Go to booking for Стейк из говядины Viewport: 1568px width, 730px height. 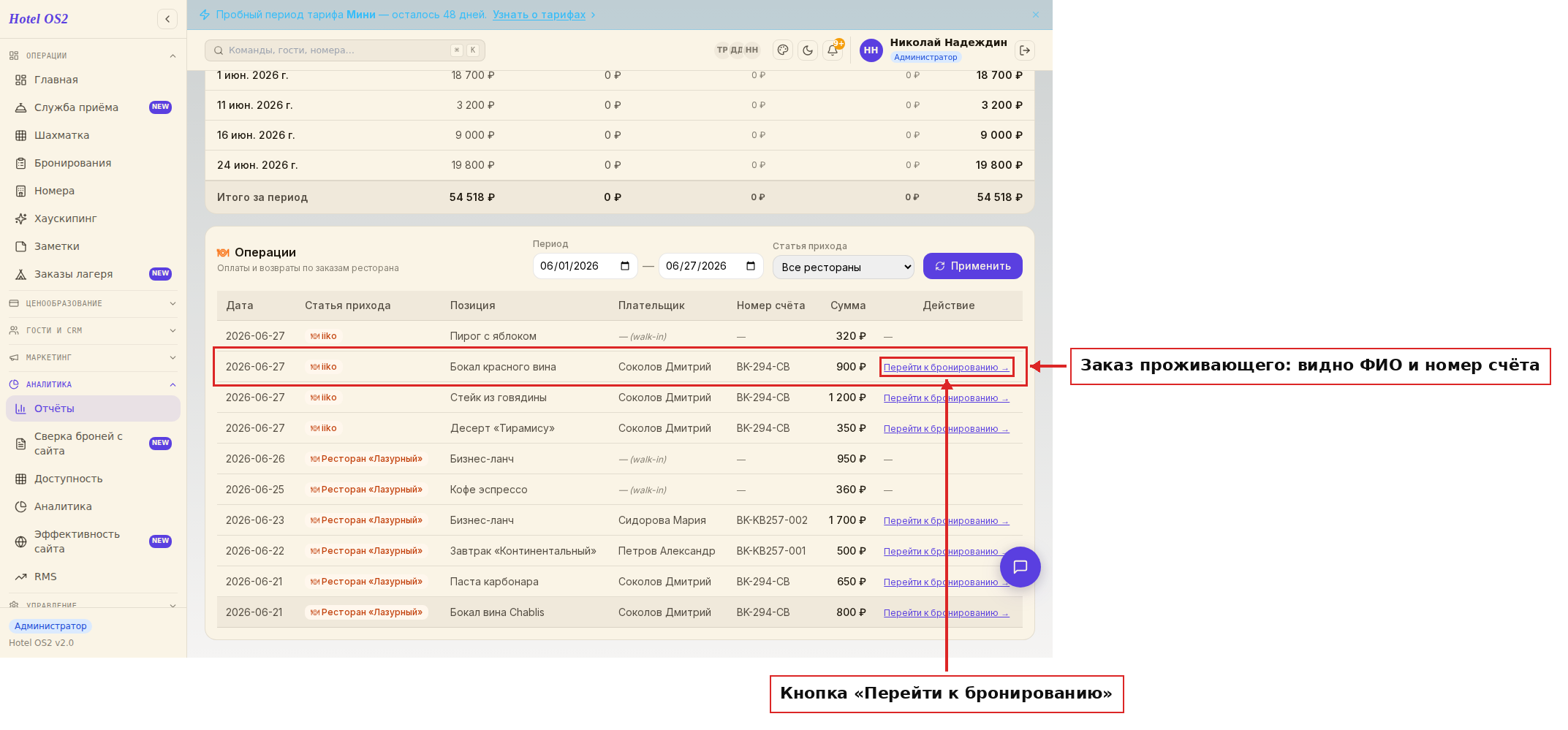pyautogui.click(x=946, y=398)
